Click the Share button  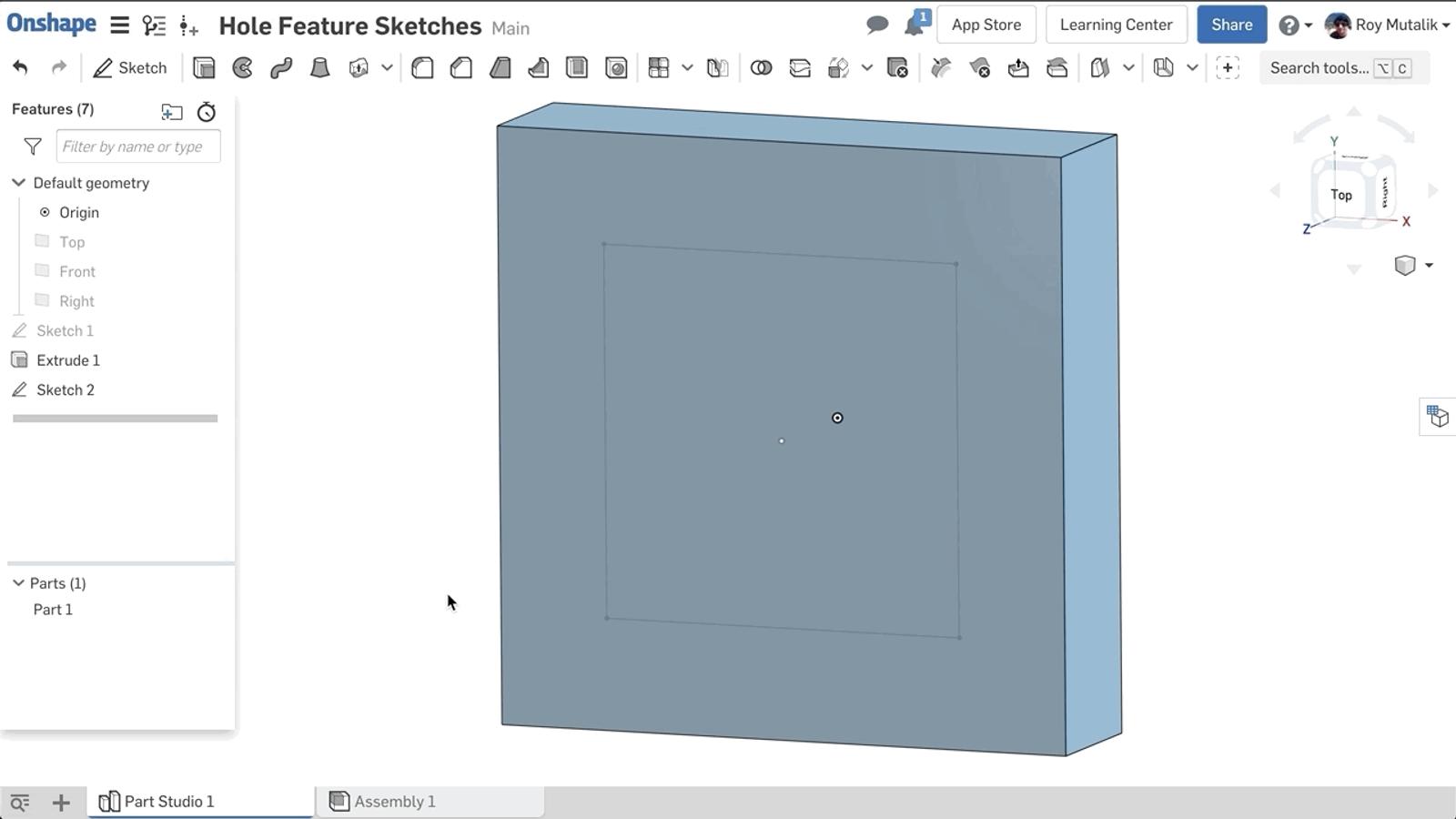[1231, 25]
